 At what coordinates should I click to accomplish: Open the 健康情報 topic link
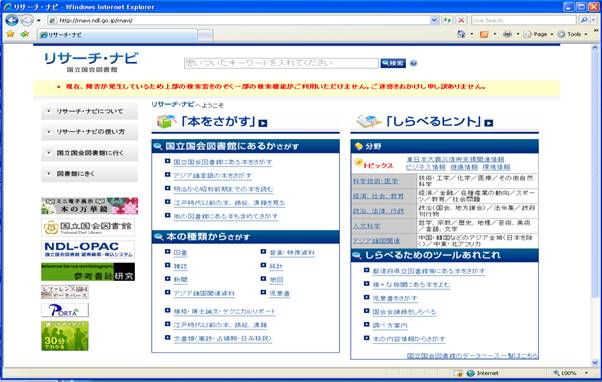point(464,167)
